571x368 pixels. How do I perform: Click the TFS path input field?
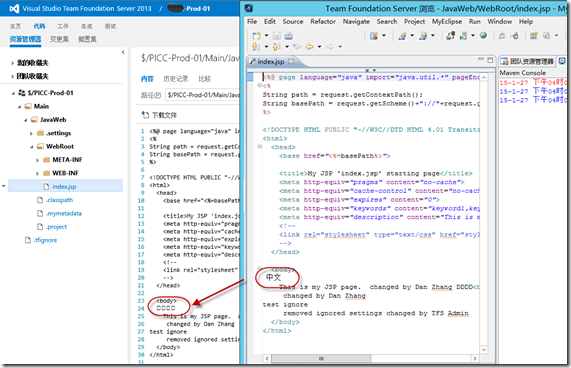pyautogui.click(x=202, y=95)
